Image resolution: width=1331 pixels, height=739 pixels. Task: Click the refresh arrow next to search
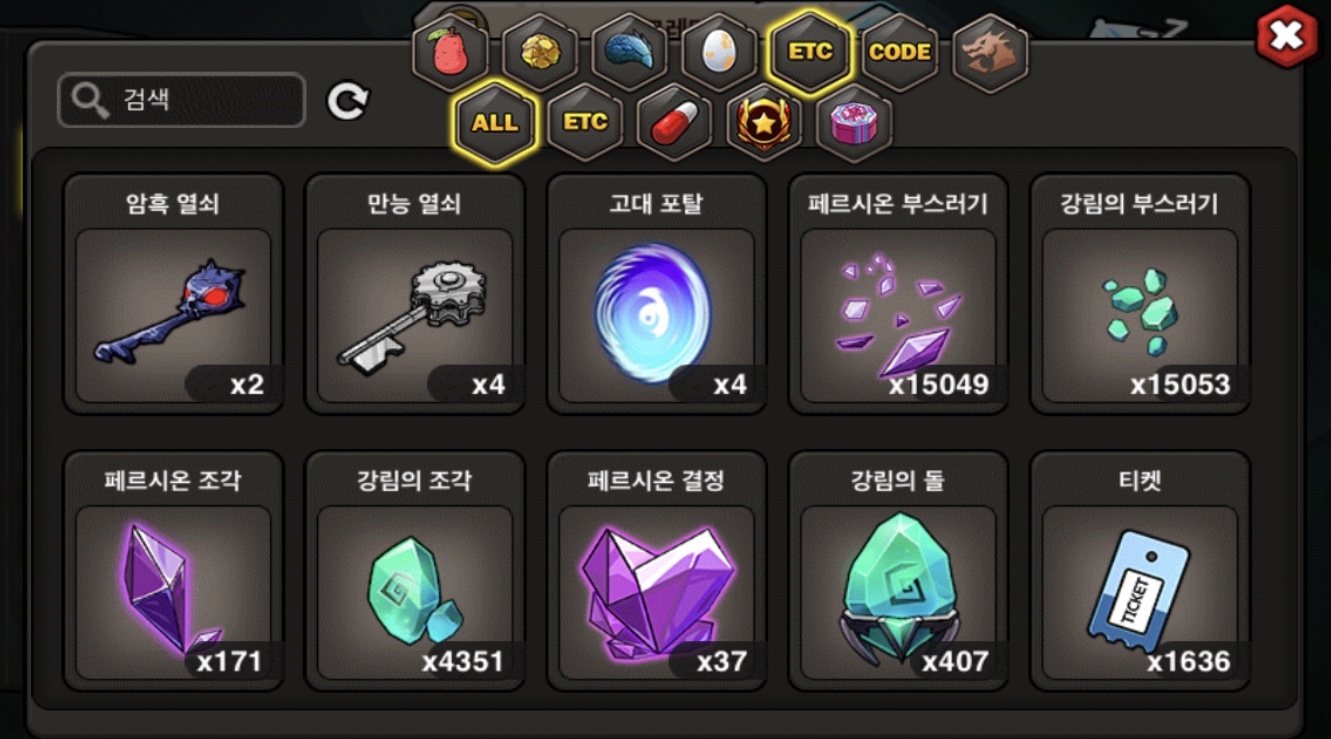point(348,100)
